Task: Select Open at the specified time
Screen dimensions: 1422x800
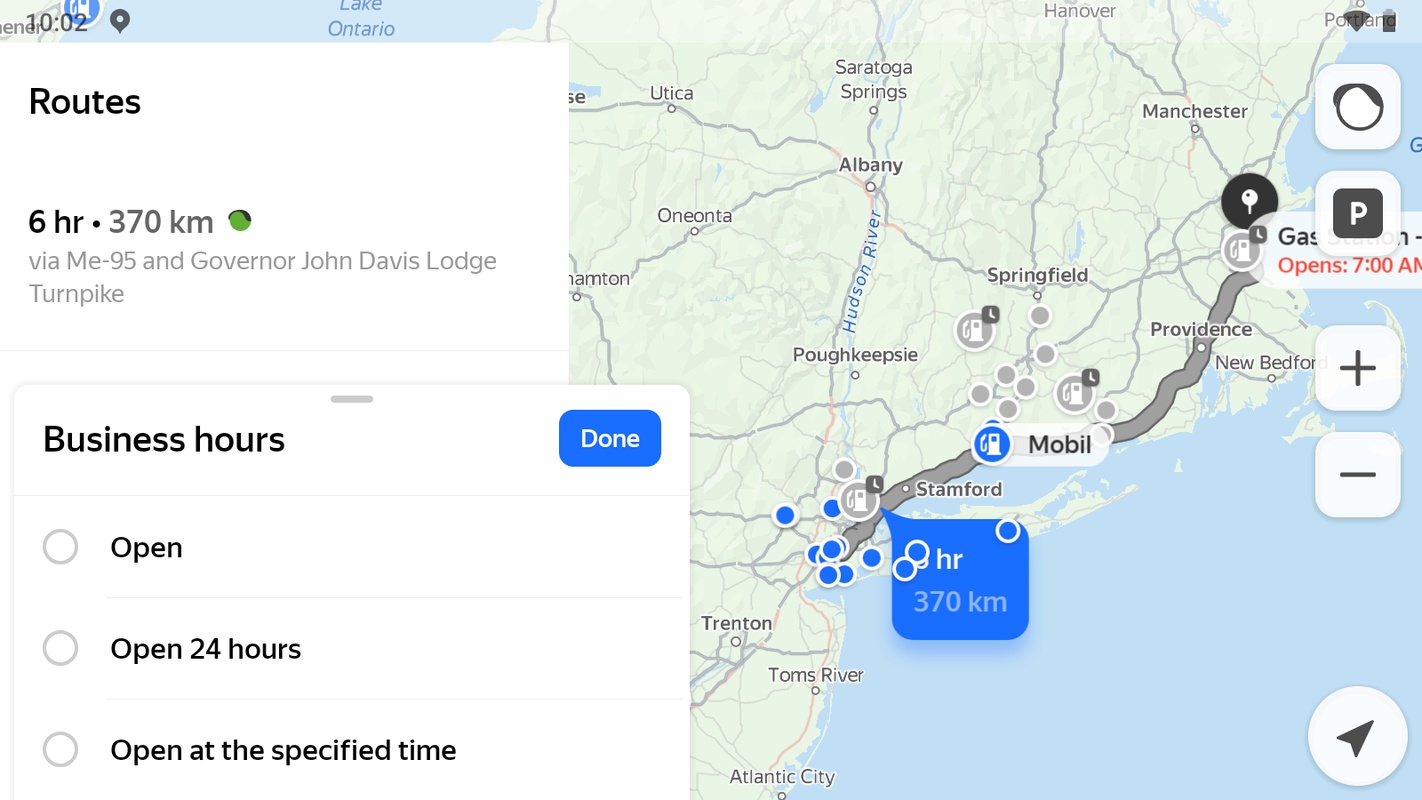Action: pos(61,749)
